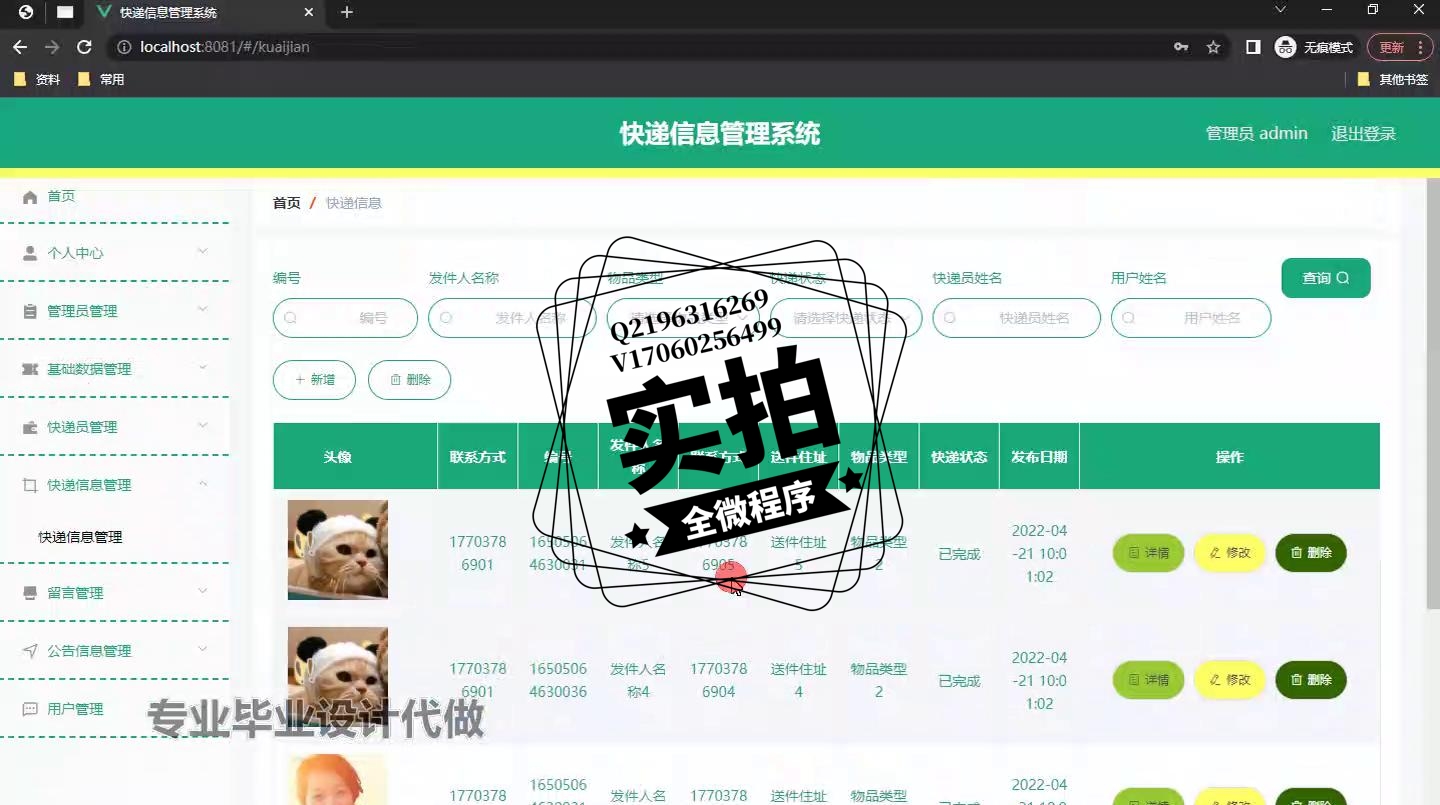The image size is (1440, 805).
Task: Click the cat avatar in 发件人名称4 row
Action: pyautogui.click(x=338, y=677)
